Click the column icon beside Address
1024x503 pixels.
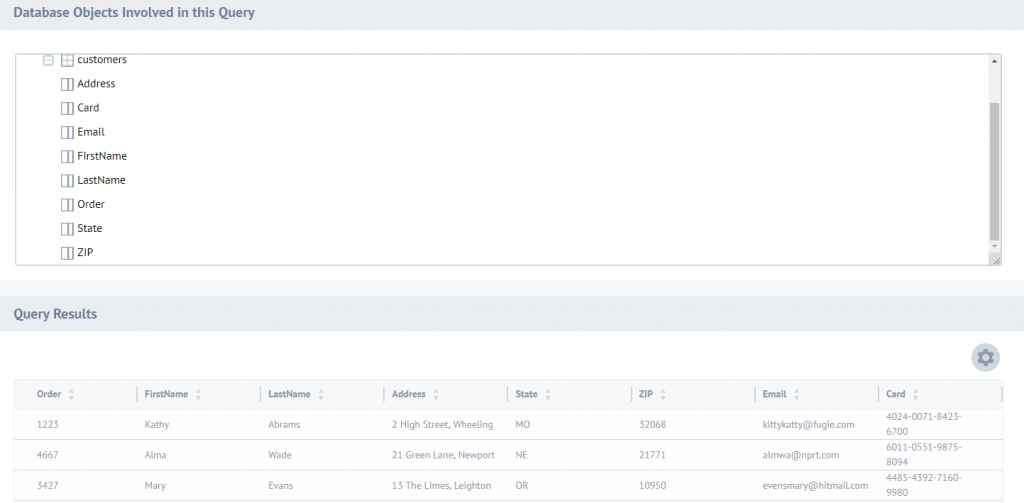click(x=67, y=84)
